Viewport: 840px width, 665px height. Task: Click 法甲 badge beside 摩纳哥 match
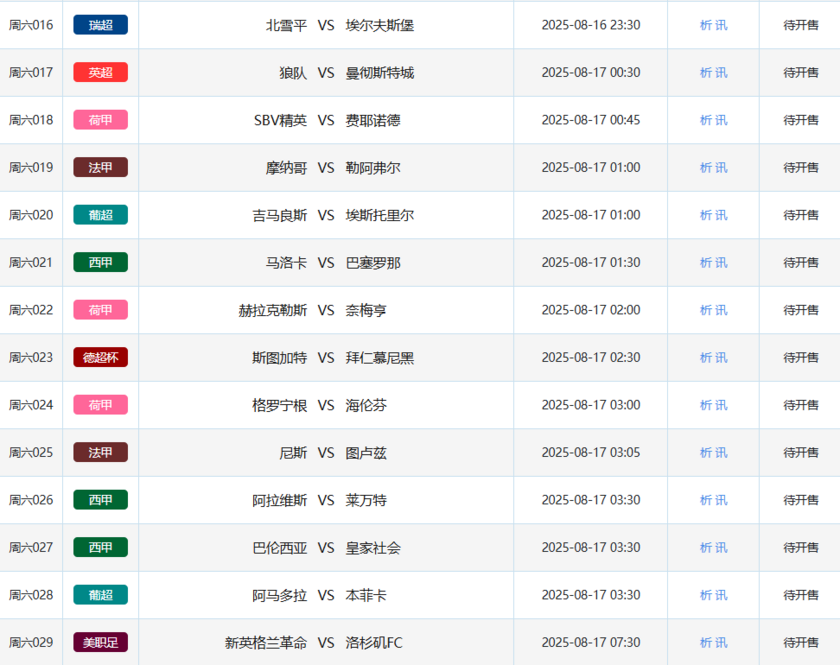point(100,167)
